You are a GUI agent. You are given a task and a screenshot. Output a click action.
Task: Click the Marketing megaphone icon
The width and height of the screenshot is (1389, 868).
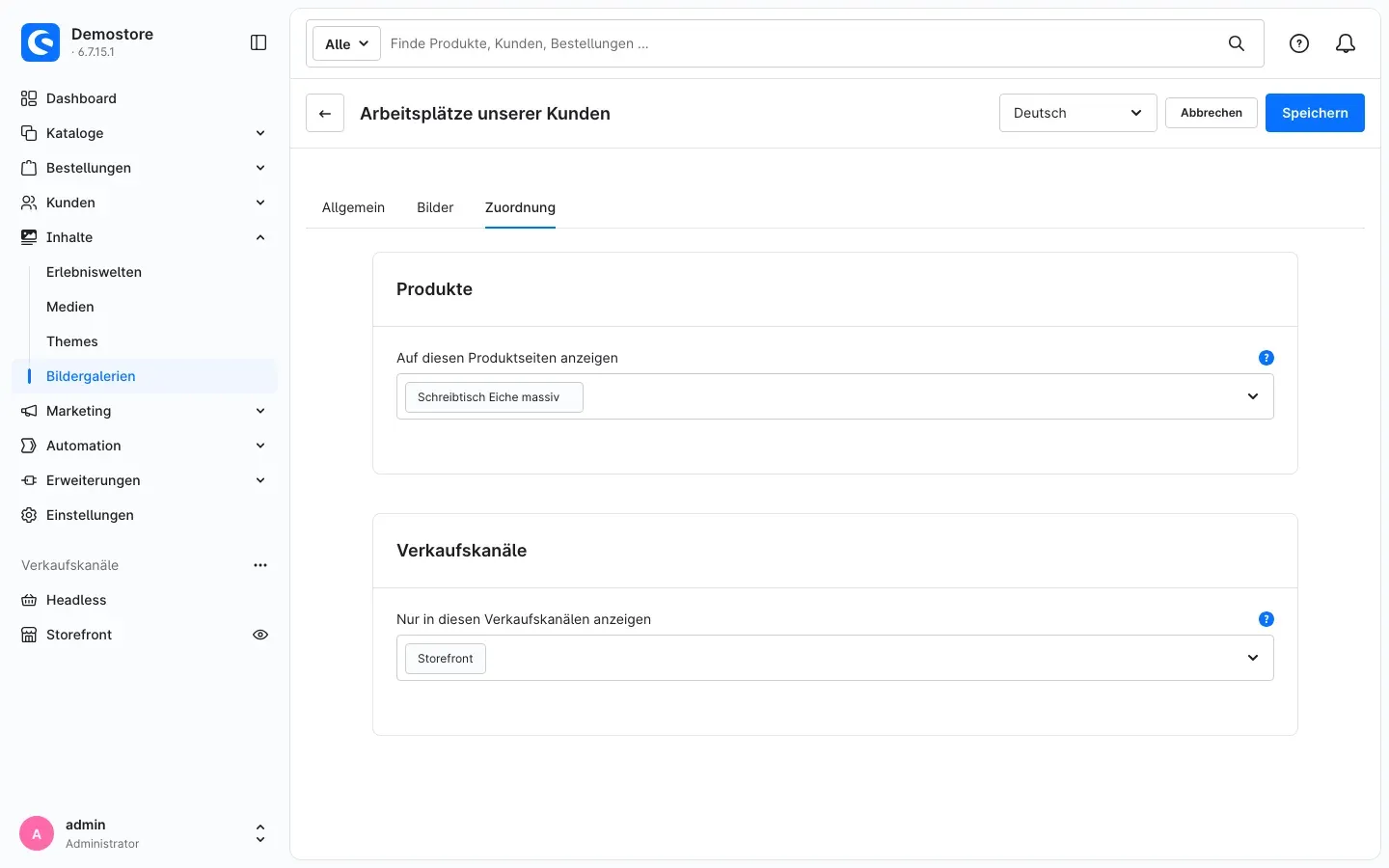coord(29,411)
